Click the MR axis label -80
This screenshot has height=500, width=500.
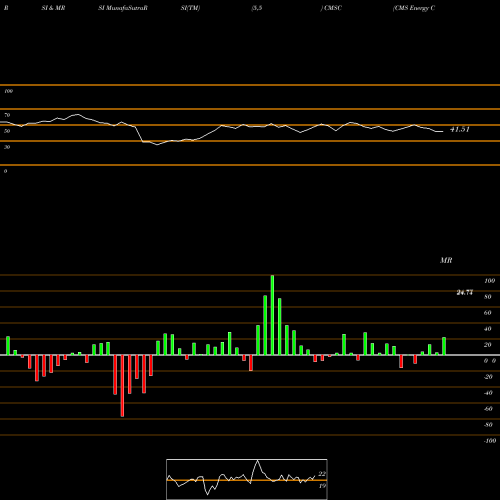(x=488, y=425)
